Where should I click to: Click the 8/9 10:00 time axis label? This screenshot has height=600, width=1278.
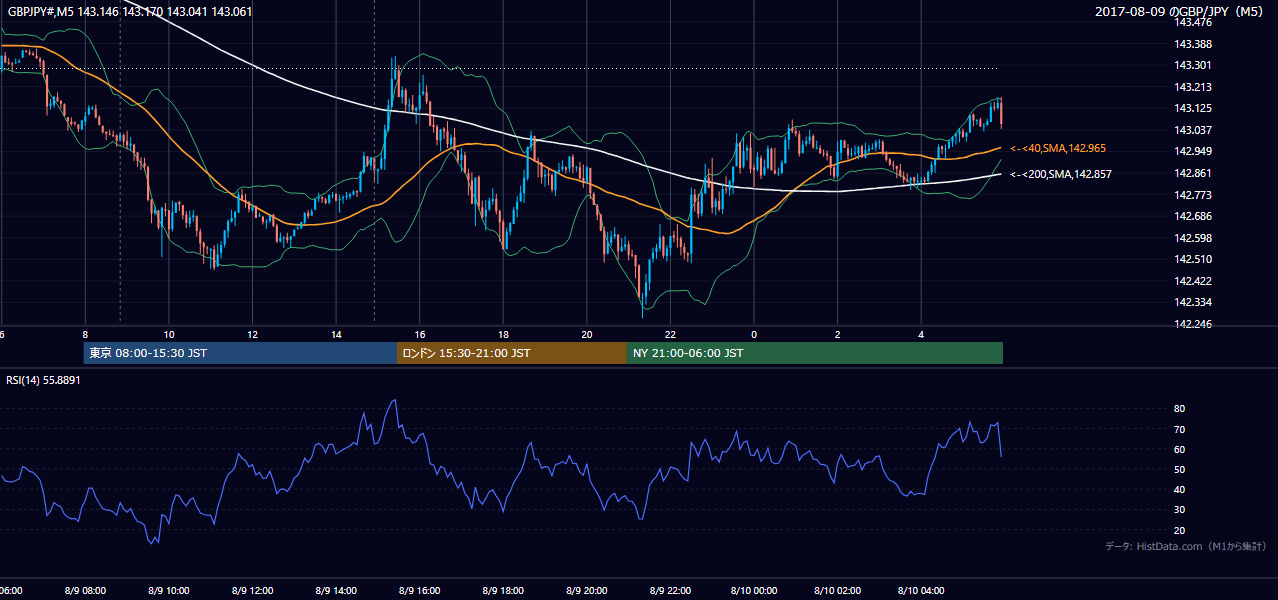point(168,591)
